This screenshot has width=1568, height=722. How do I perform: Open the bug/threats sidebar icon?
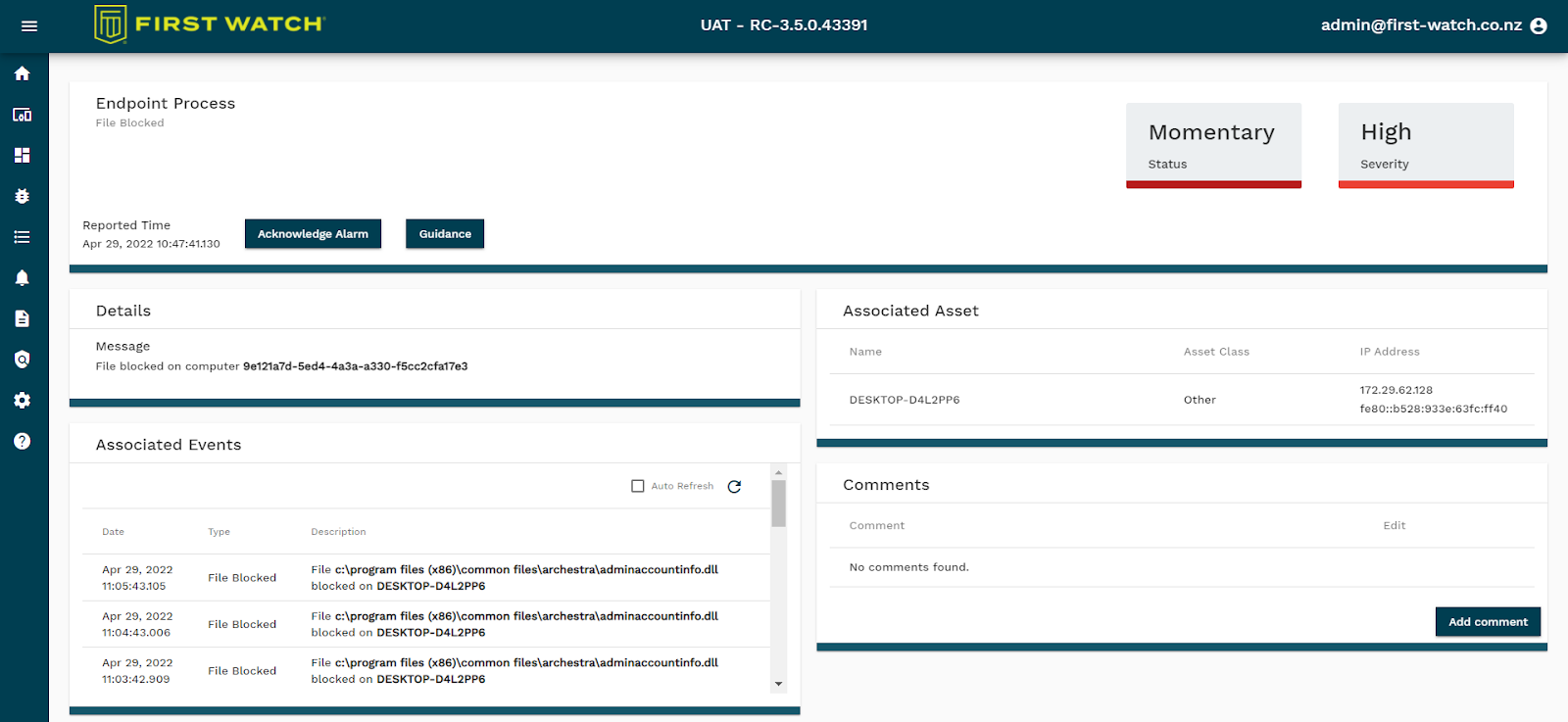tap(23, 196)
